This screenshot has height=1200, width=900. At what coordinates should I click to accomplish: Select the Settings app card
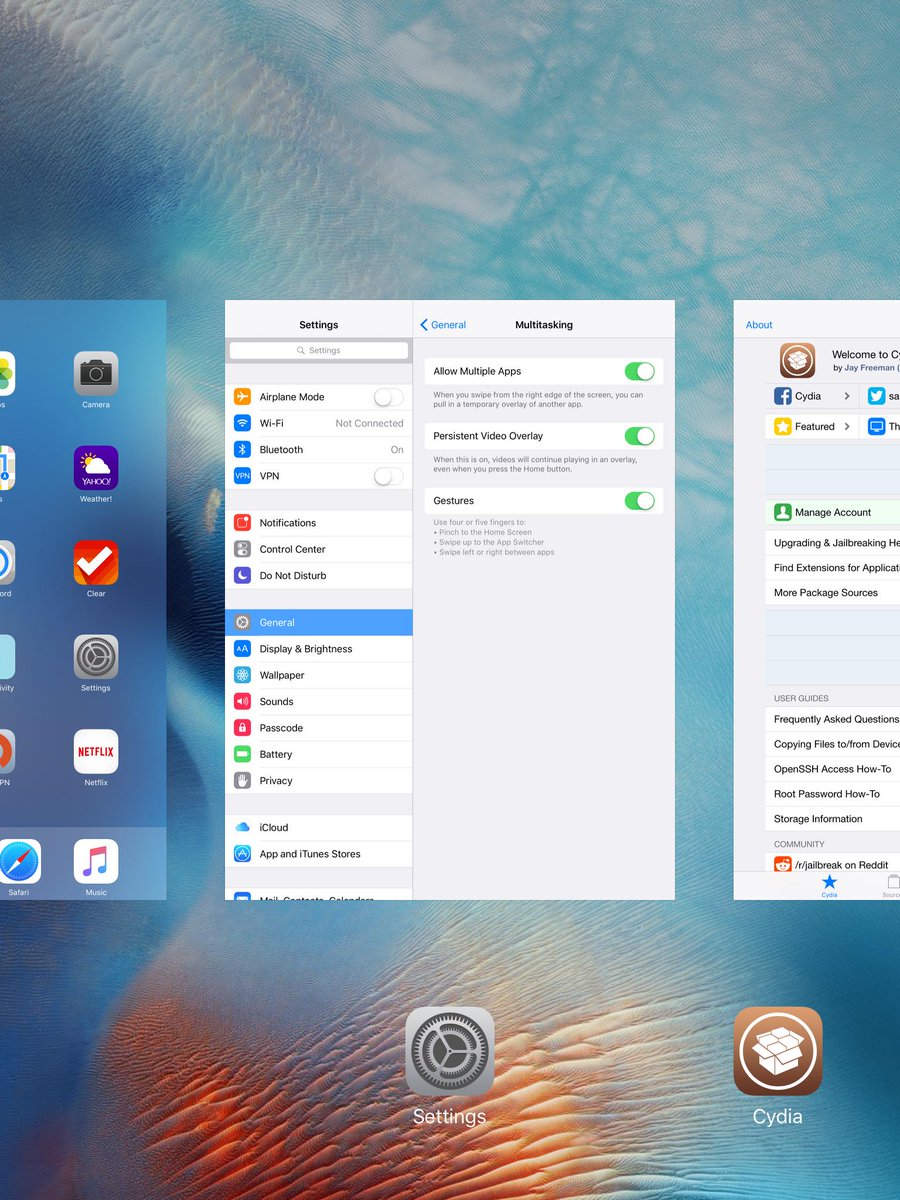pyautogui.click(x=450, y=600)
